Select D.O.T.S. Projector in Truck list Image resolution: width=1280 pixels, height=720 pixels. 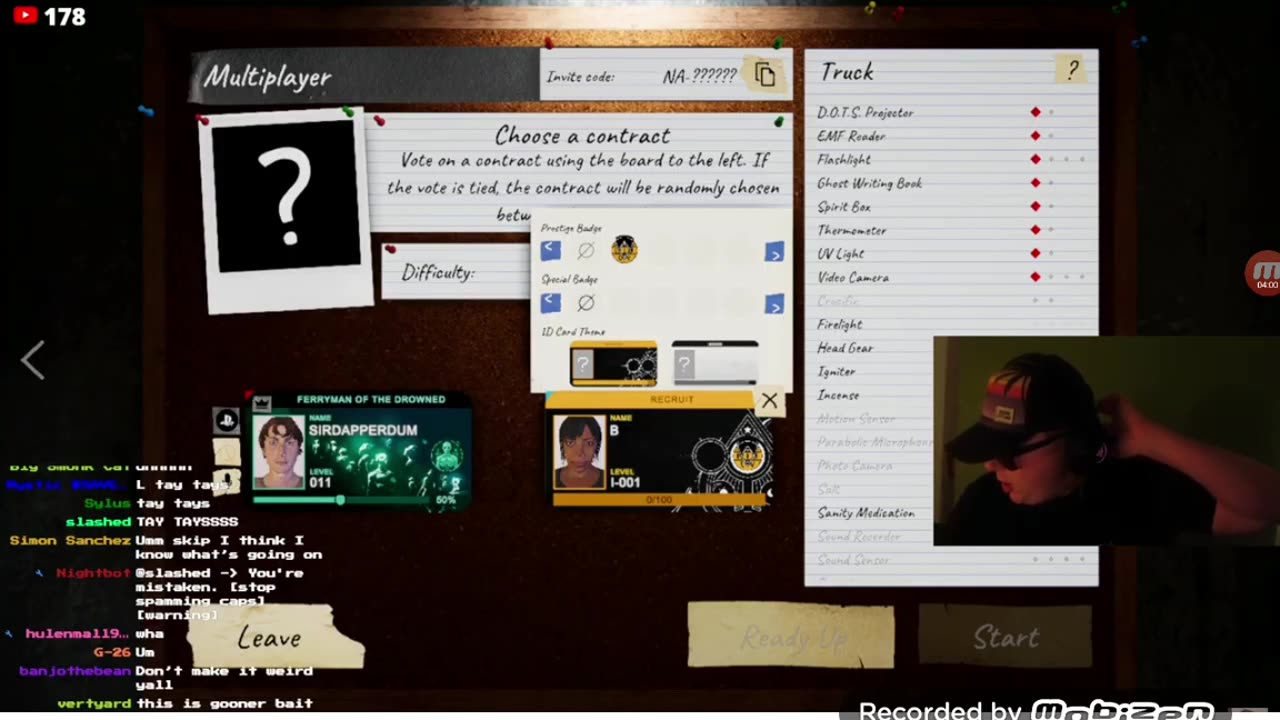pyautogui.click(x=865, y=113)
